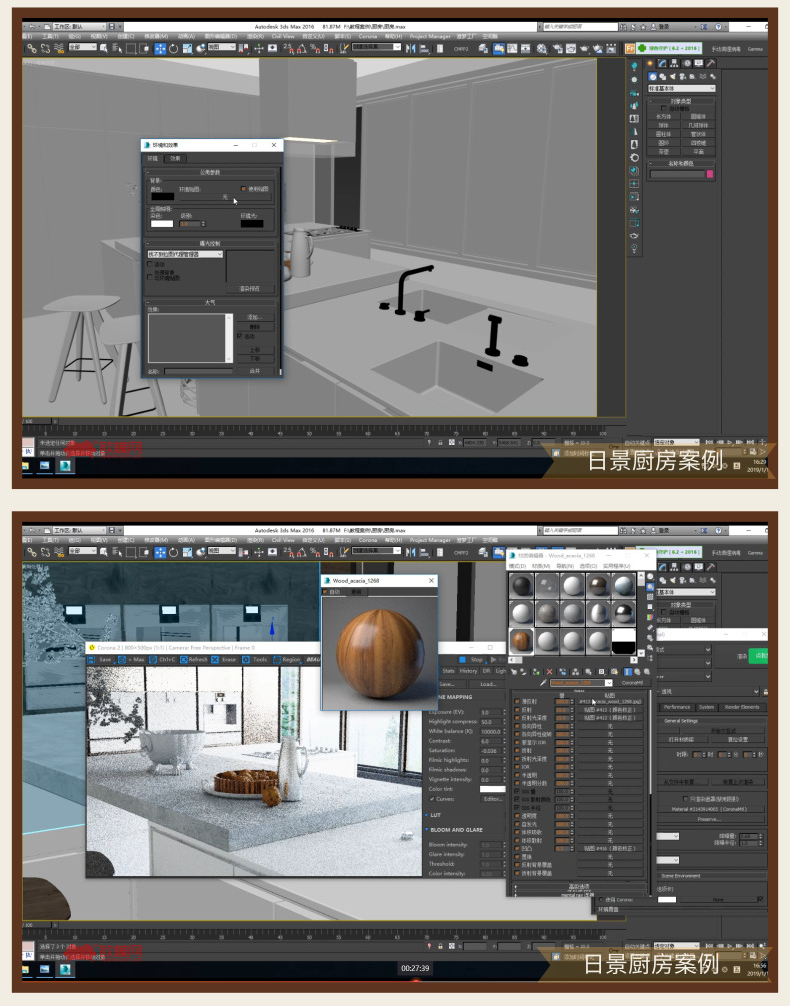Select Shapes category icon in upper Create panel
Viewport: 790px width, 1006px height.
pyautogui.click(x=663, y=76)
